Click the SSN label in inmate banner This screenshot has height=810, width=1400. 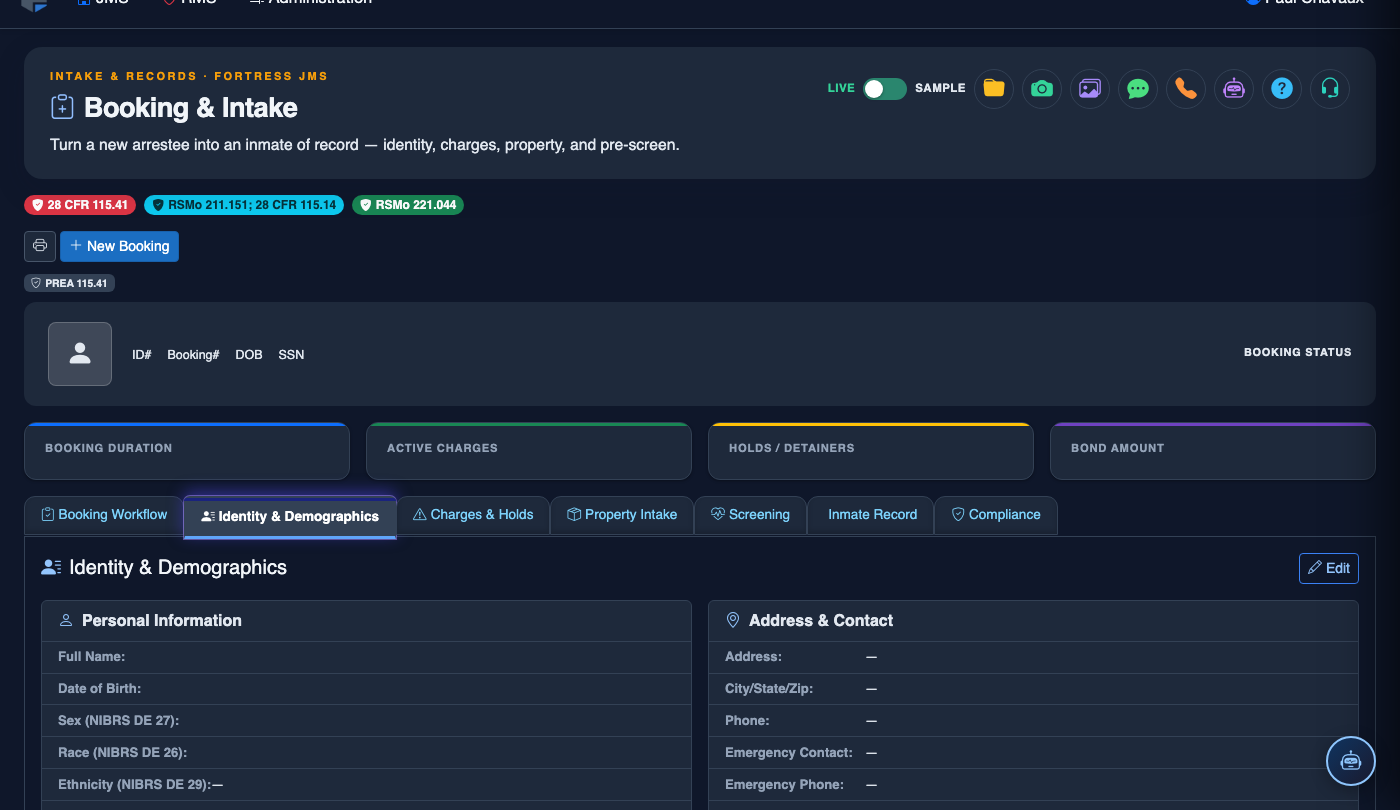291,355
